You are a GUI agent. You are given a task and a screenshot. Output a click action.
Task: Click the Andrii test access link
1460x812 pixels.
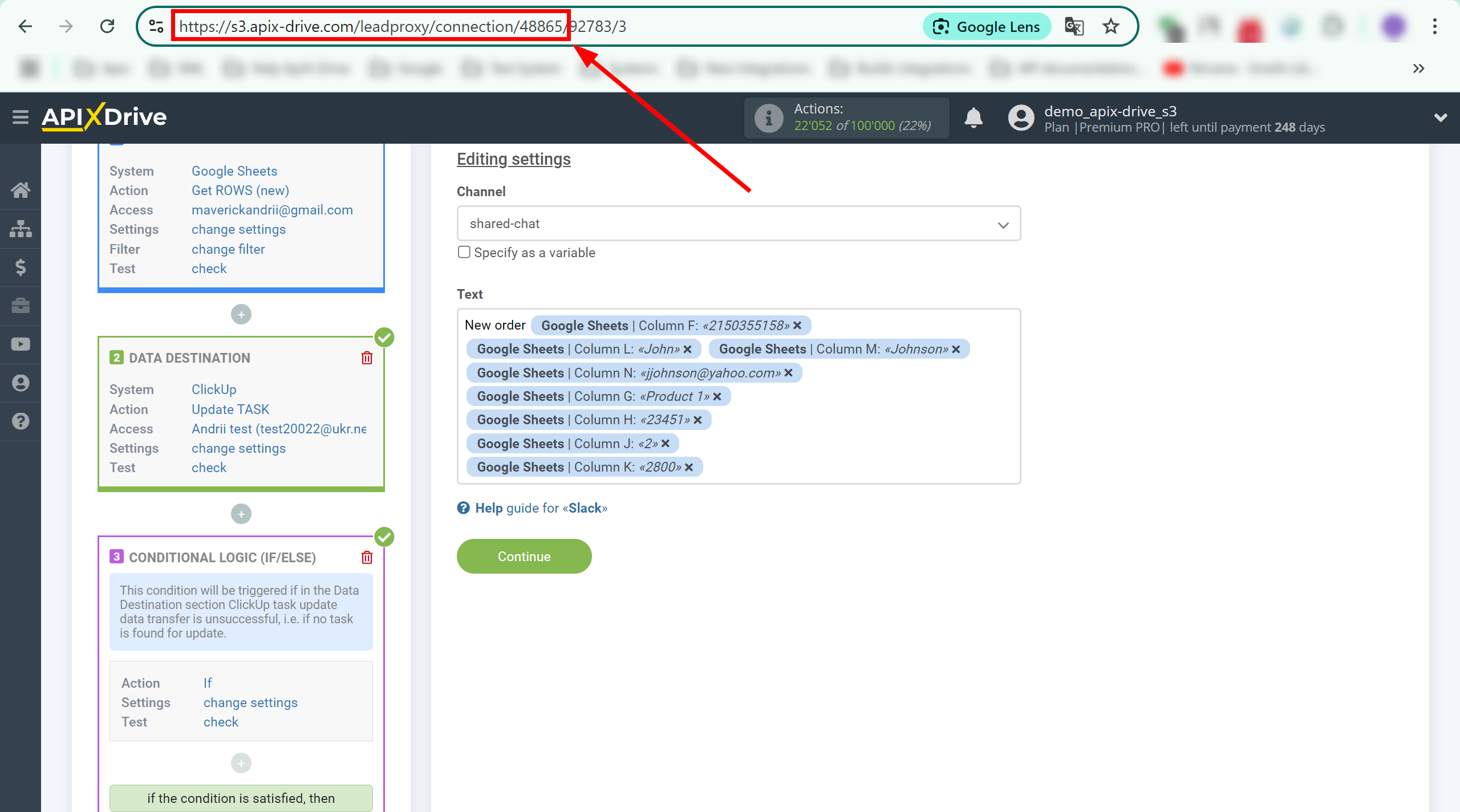(279, 429)
